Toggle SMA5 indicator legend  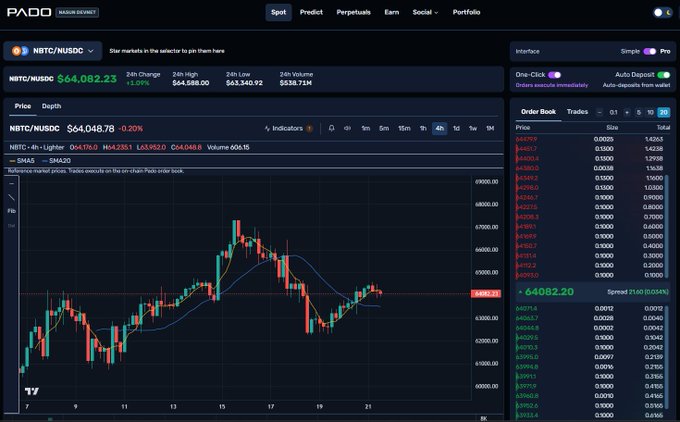tap(22, 161)
